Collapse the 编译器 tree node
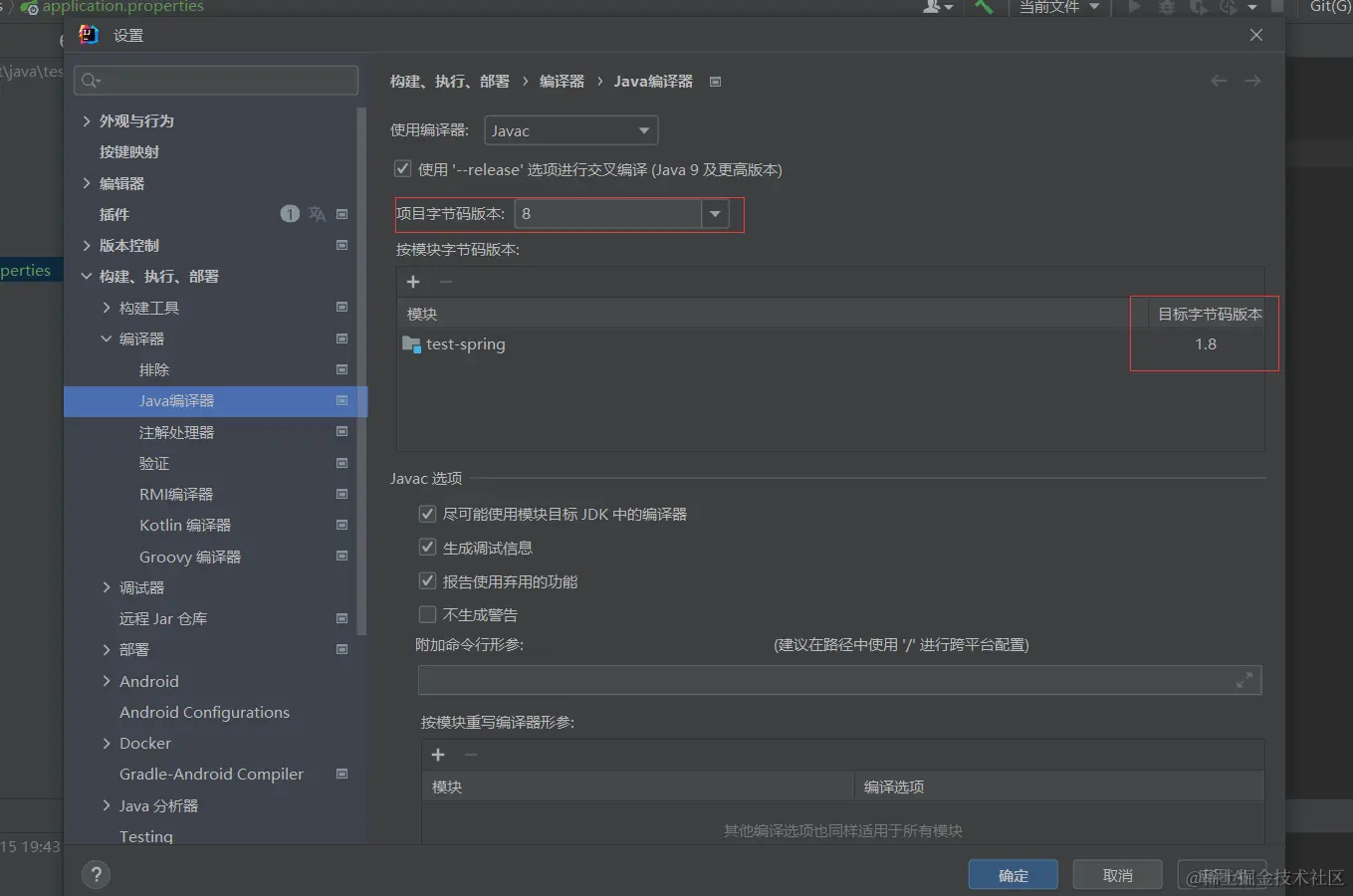 (107, 338)
